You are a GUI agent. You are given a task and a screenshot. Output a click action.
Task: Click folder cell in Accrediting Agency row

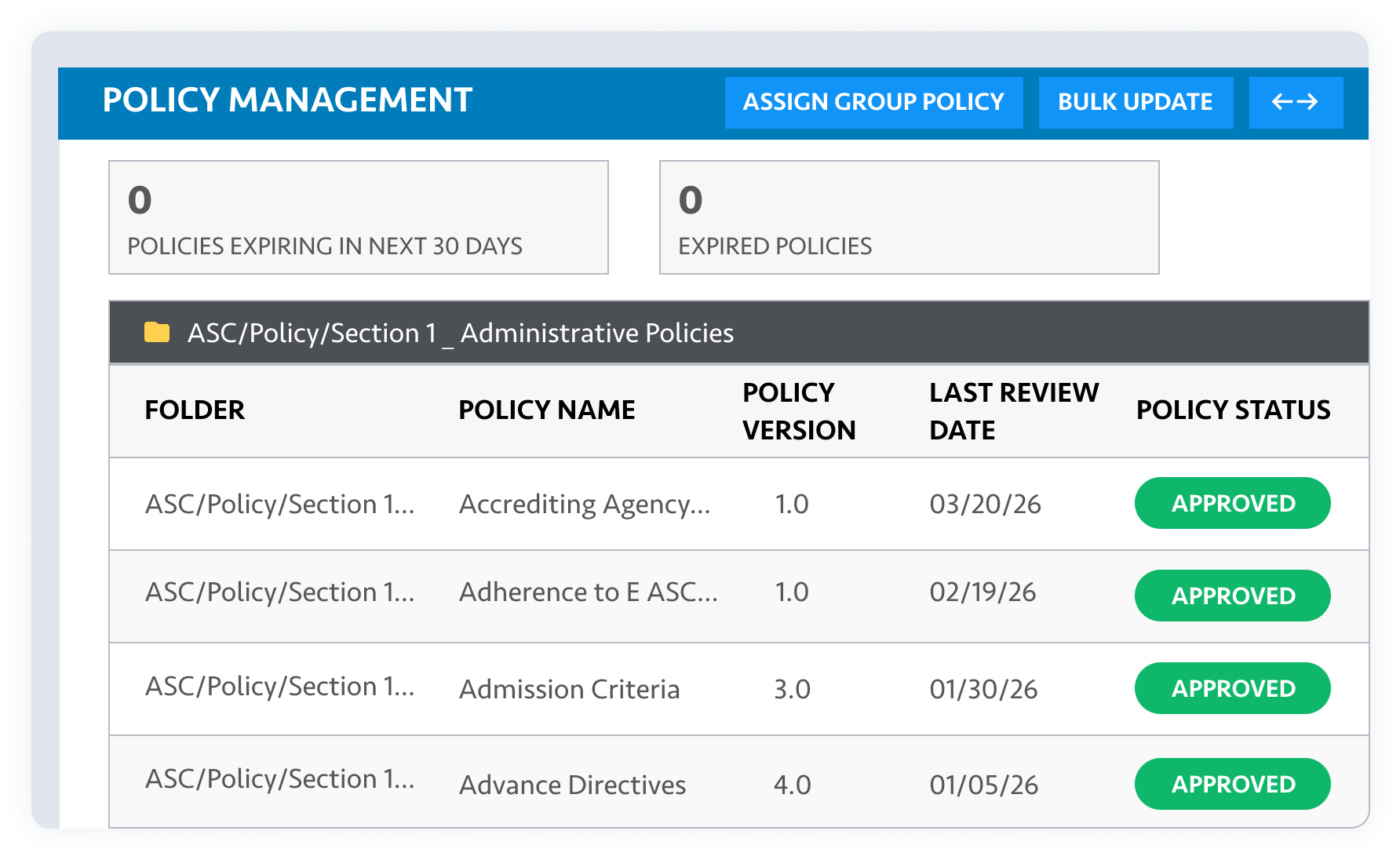[280, 504]
